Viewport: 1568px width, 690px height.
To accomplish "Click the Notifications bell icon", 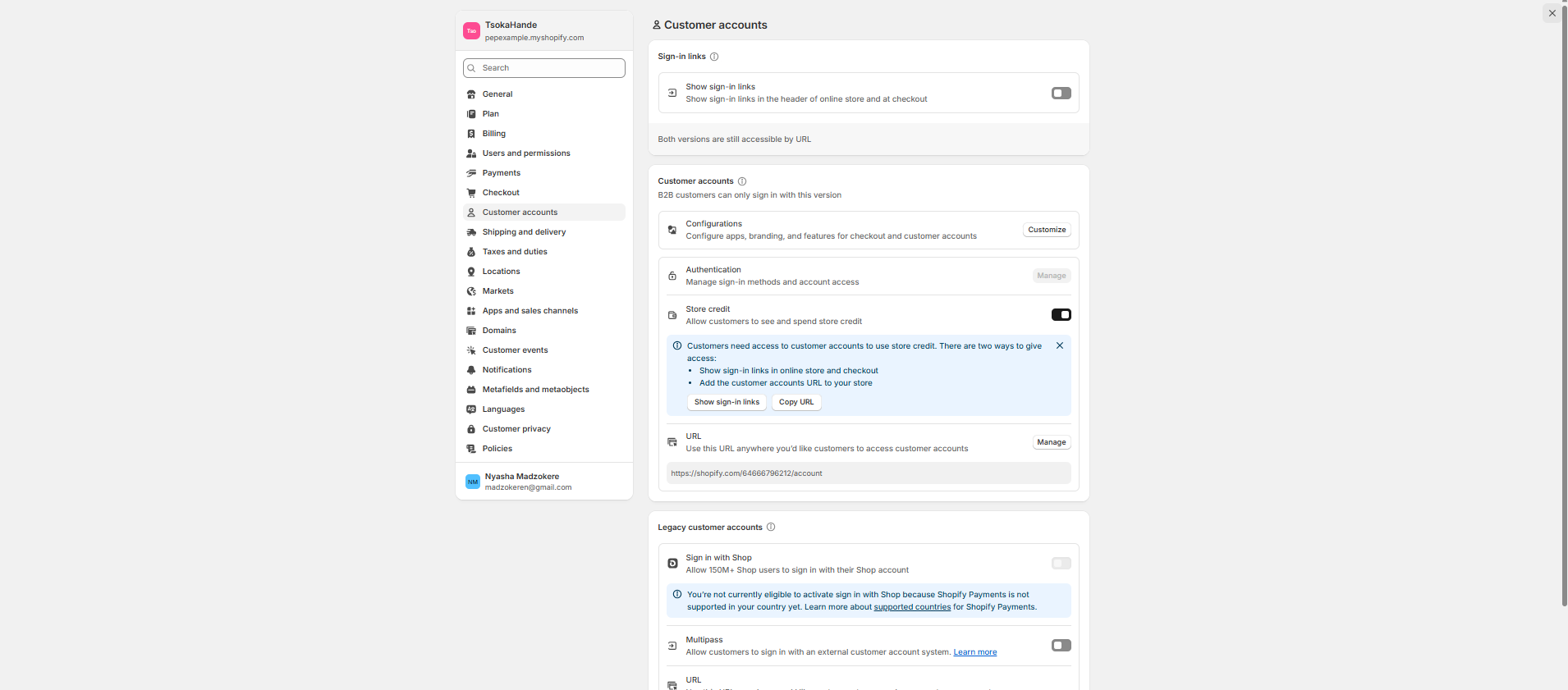I will click(471, 370).
